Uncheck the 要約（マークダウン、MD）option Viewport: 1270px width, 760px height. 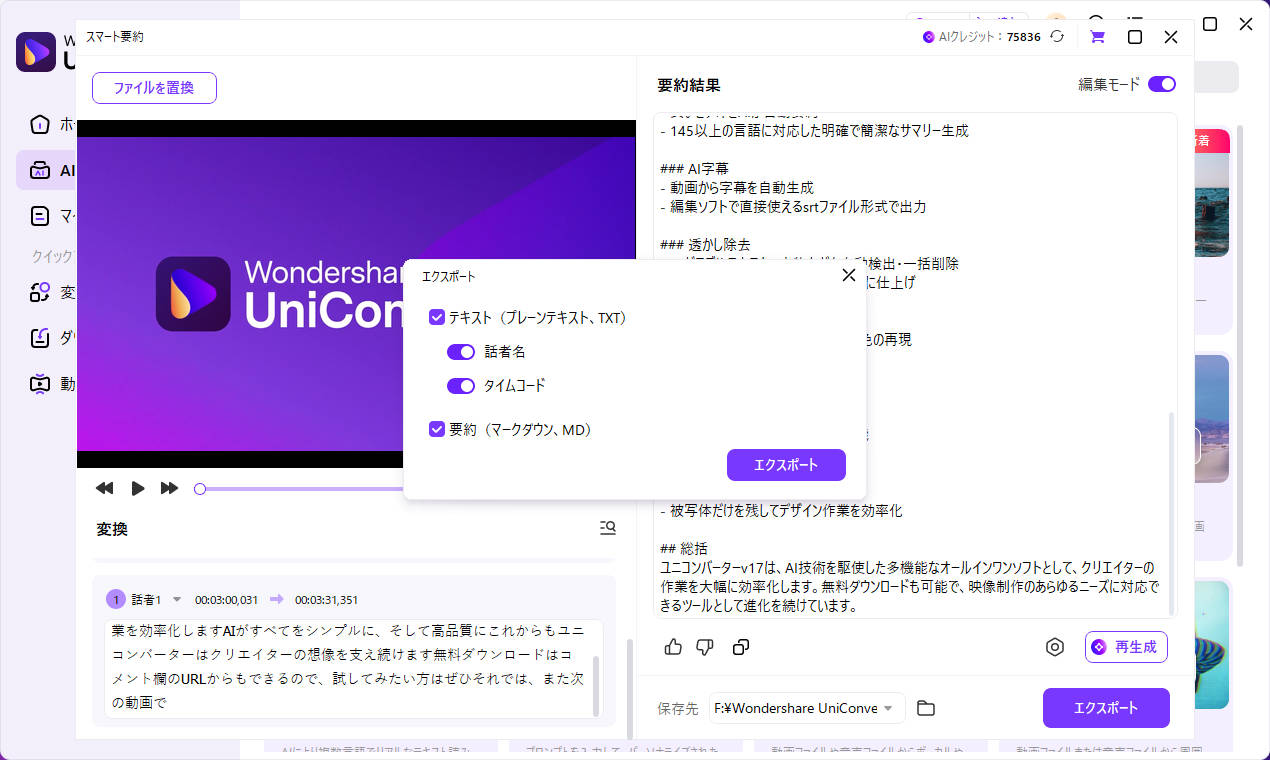437,429
